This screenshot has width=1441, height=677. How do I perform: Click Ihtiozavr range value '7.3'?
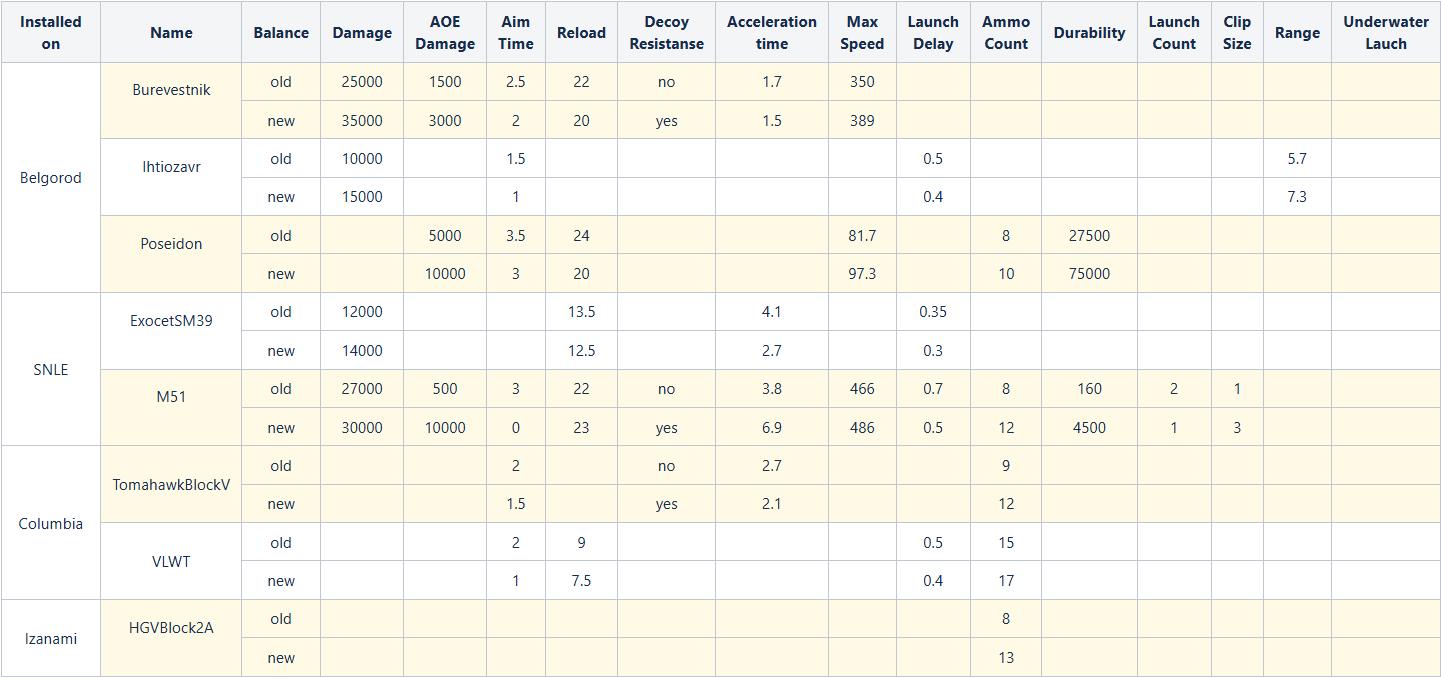(1297, 197)
